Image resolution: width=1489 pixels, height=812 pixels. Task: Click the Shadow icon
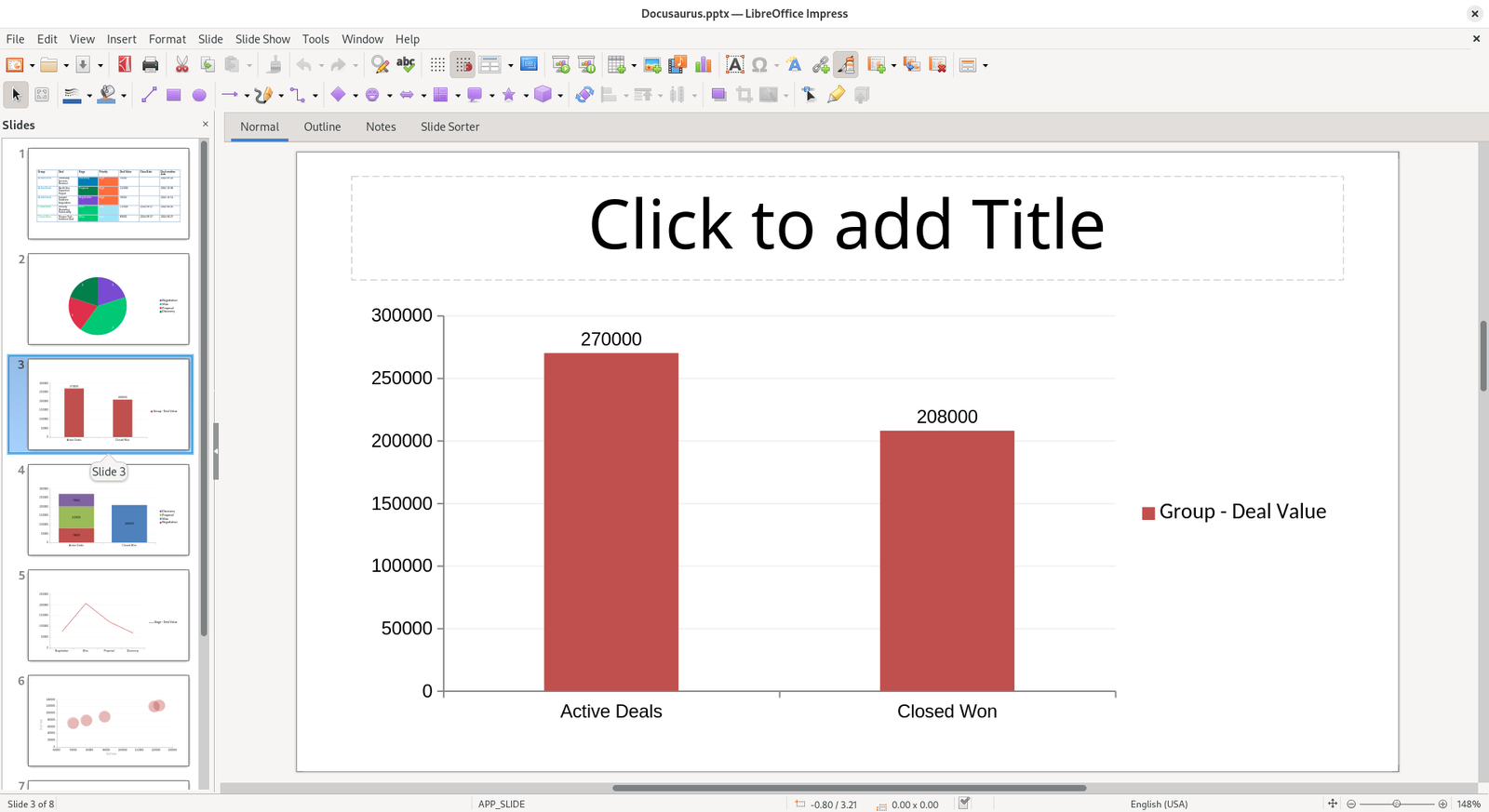(718, 94)
